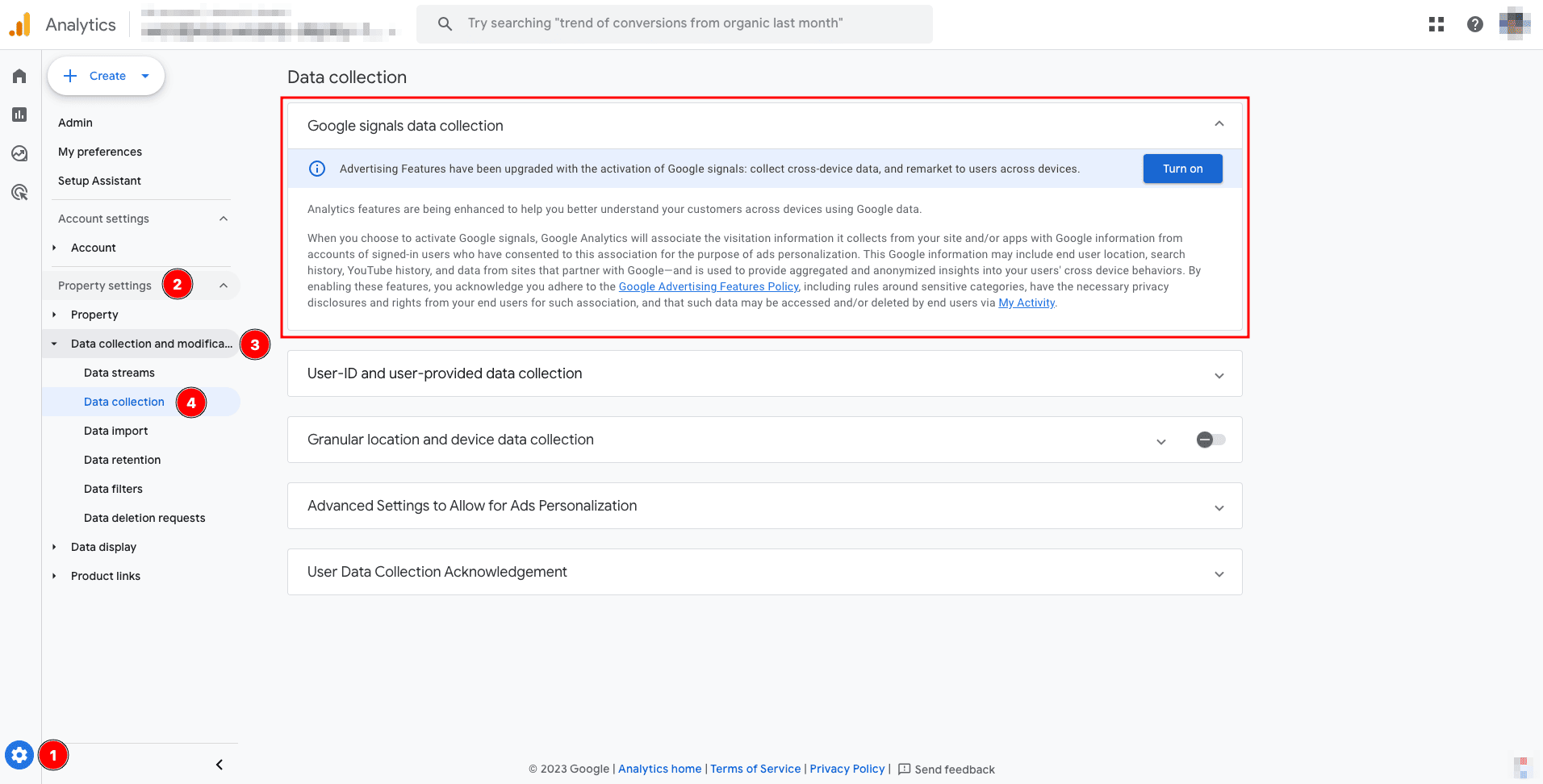This screenshot has width=1543, height=784.
Task: Select Data streams in sidebar
Action: click(x=119, y=373)
